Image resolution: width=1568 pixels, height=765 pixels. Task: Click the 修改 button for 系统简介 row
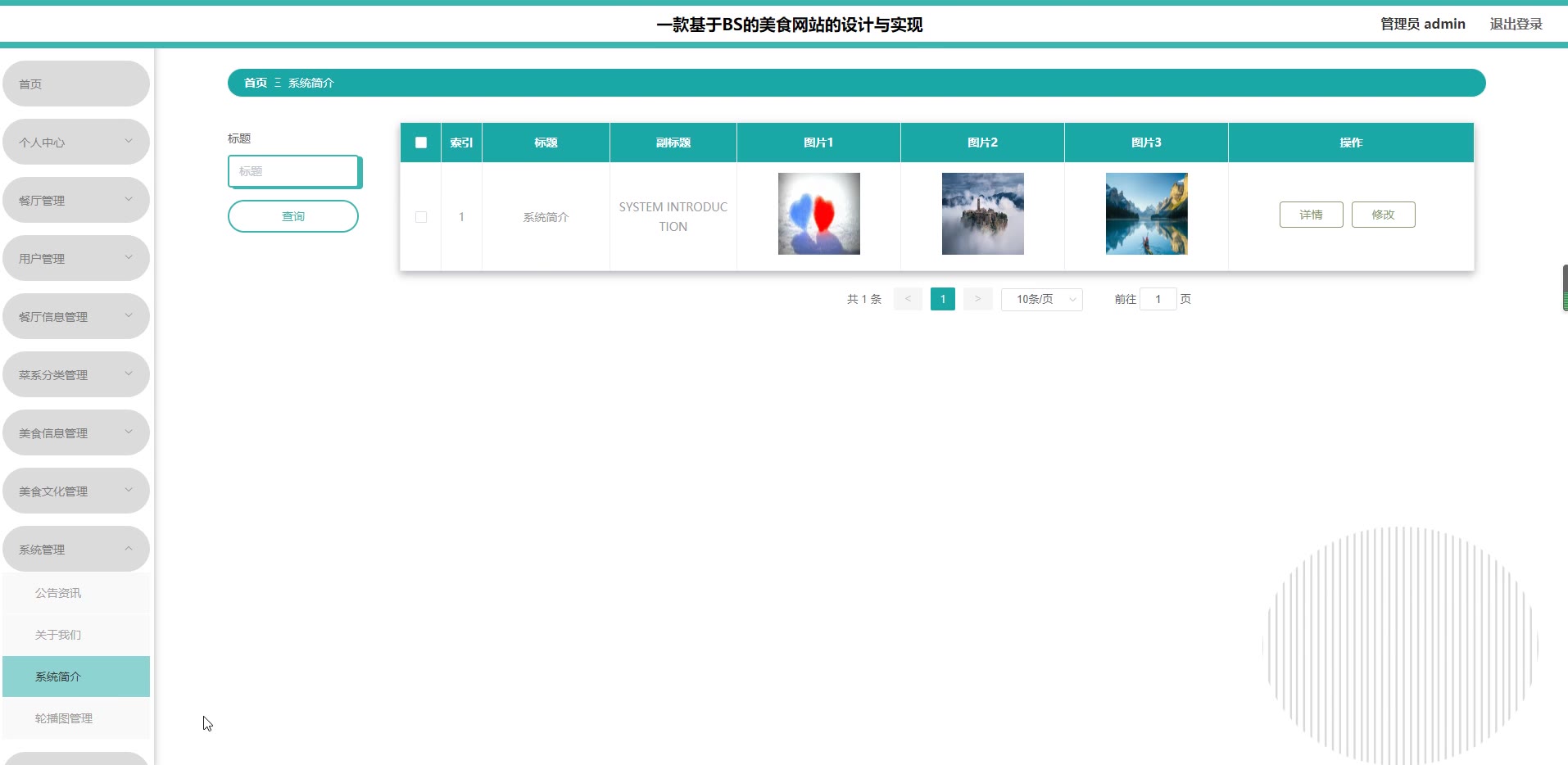pos(1384,215)
